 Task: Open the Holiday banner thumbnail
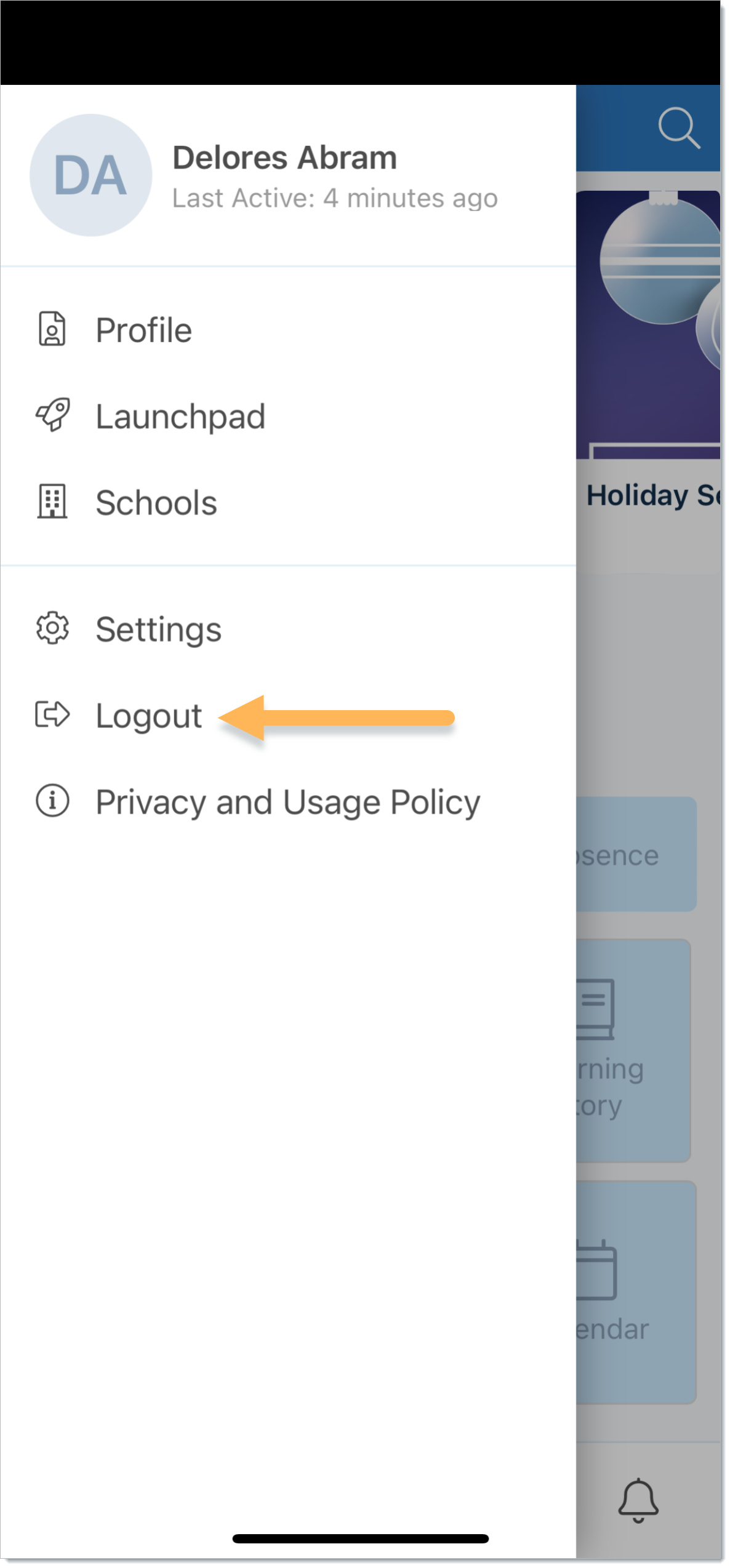[648, 325]
